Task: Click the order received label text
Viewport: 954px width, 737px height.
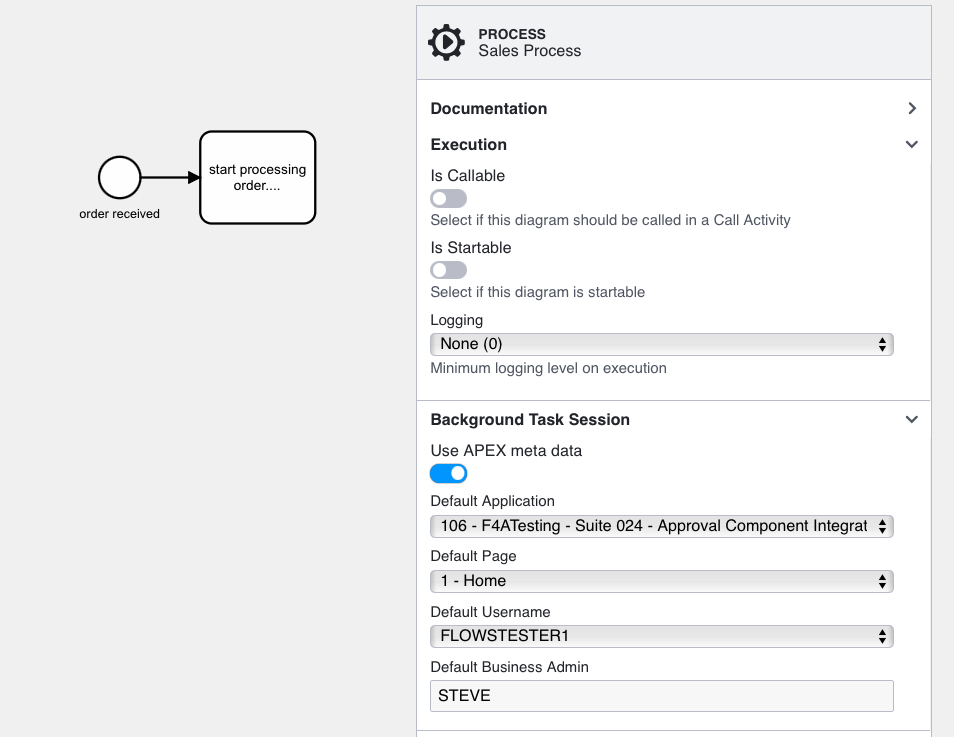Action: point(119,214)
